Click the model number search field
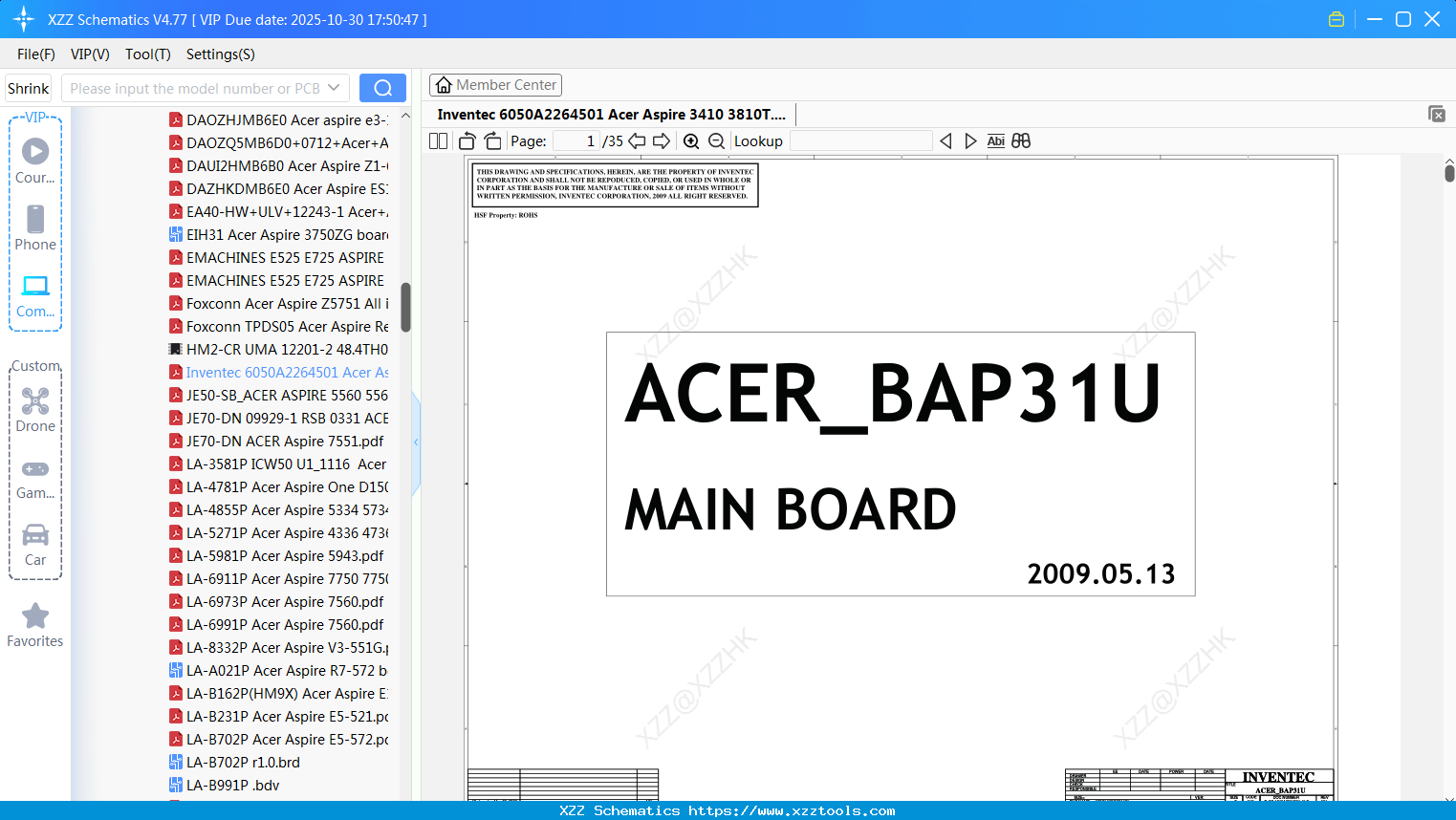Viewport: 1456px width, 820px height. 195,88
